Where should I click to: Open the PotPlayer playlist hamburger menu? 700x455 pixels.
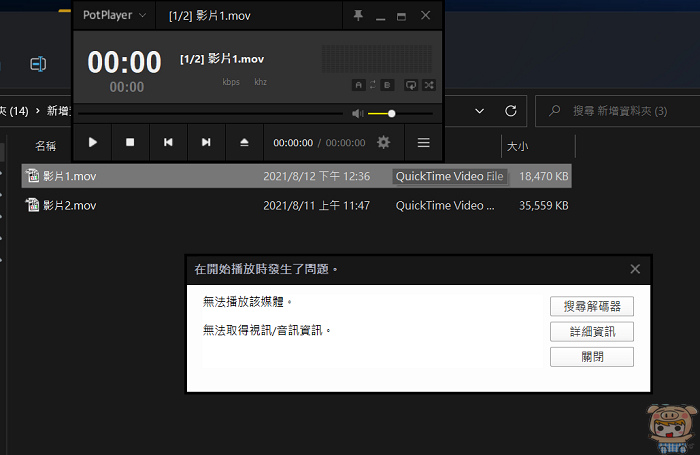(423, 143)
